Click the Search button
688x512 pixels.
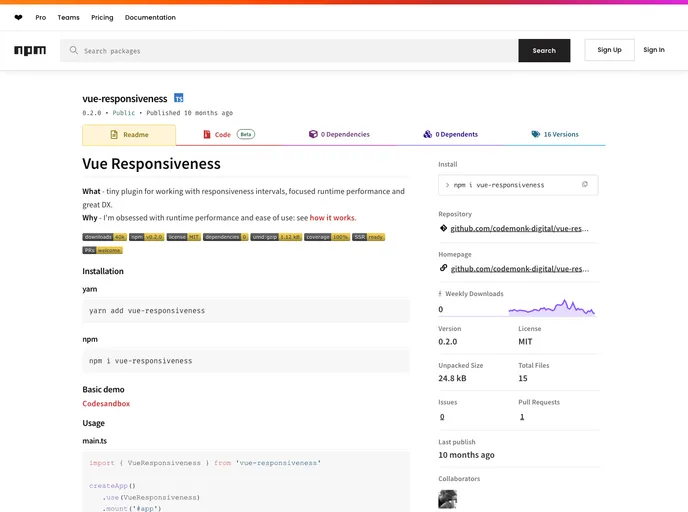tap(544, 50)
